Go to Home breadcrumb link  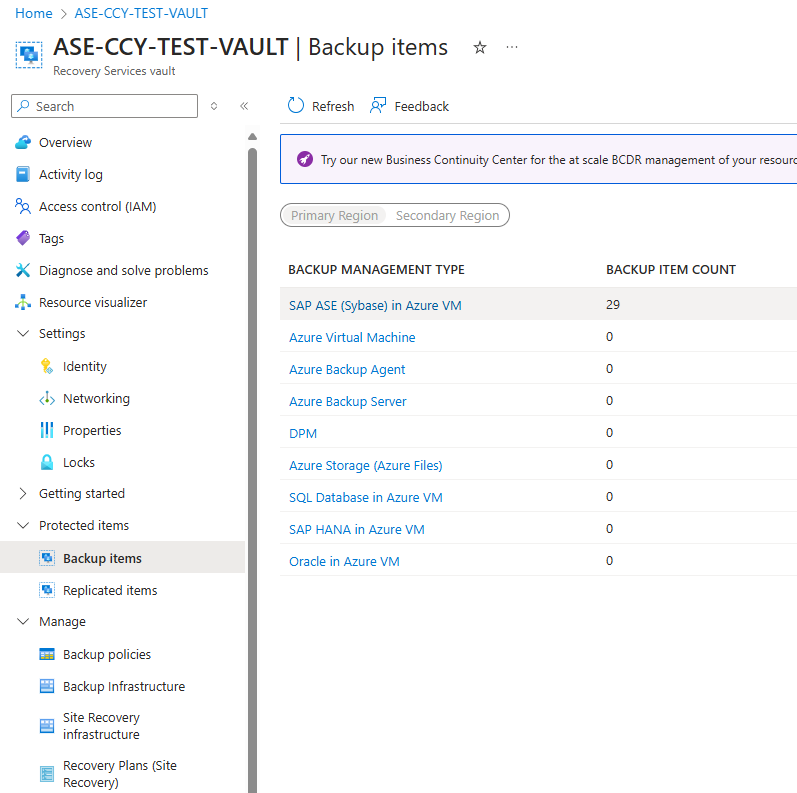[x=34, y=14]
